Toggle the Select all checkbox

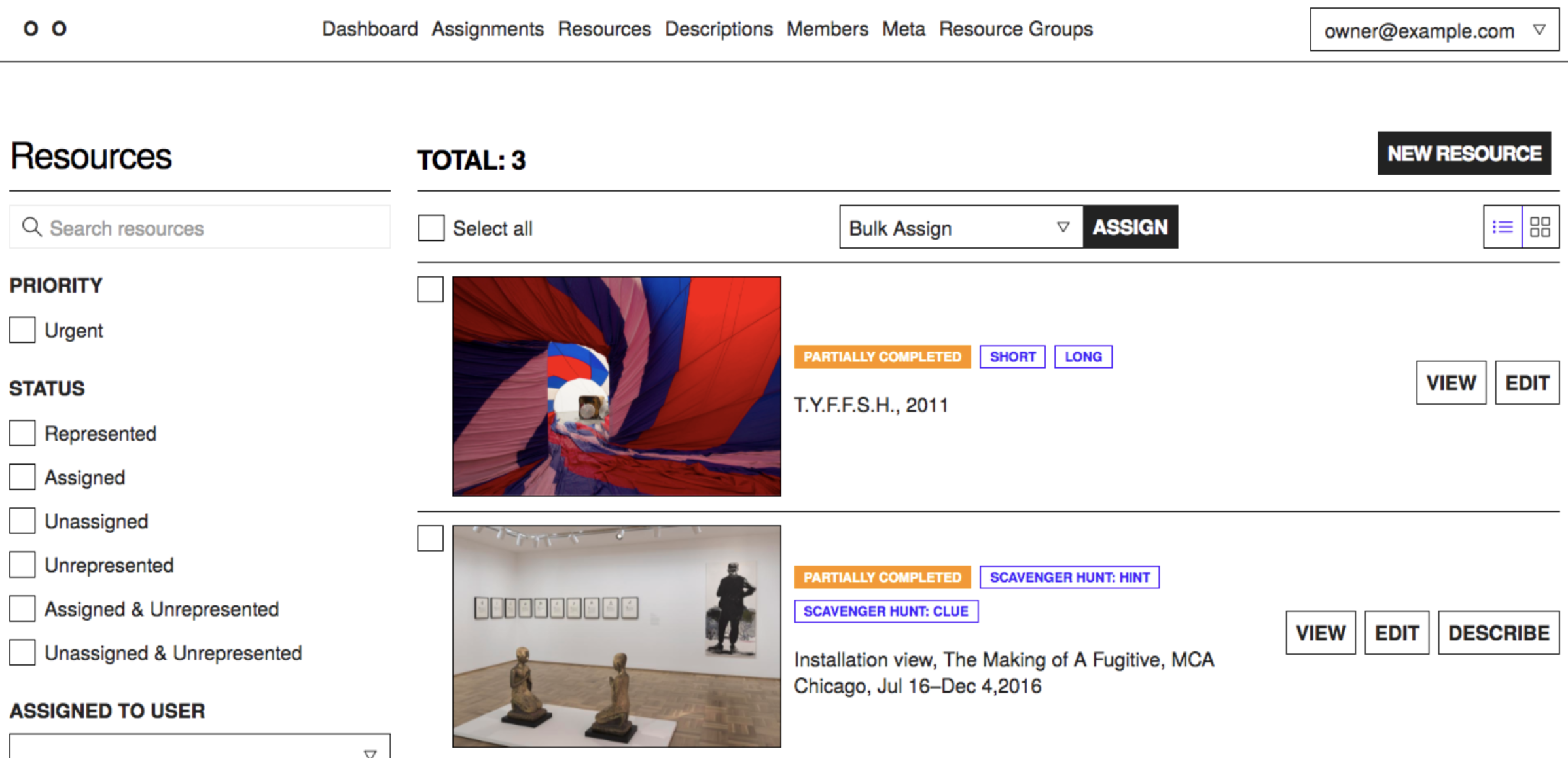click(x=431, y=228)
